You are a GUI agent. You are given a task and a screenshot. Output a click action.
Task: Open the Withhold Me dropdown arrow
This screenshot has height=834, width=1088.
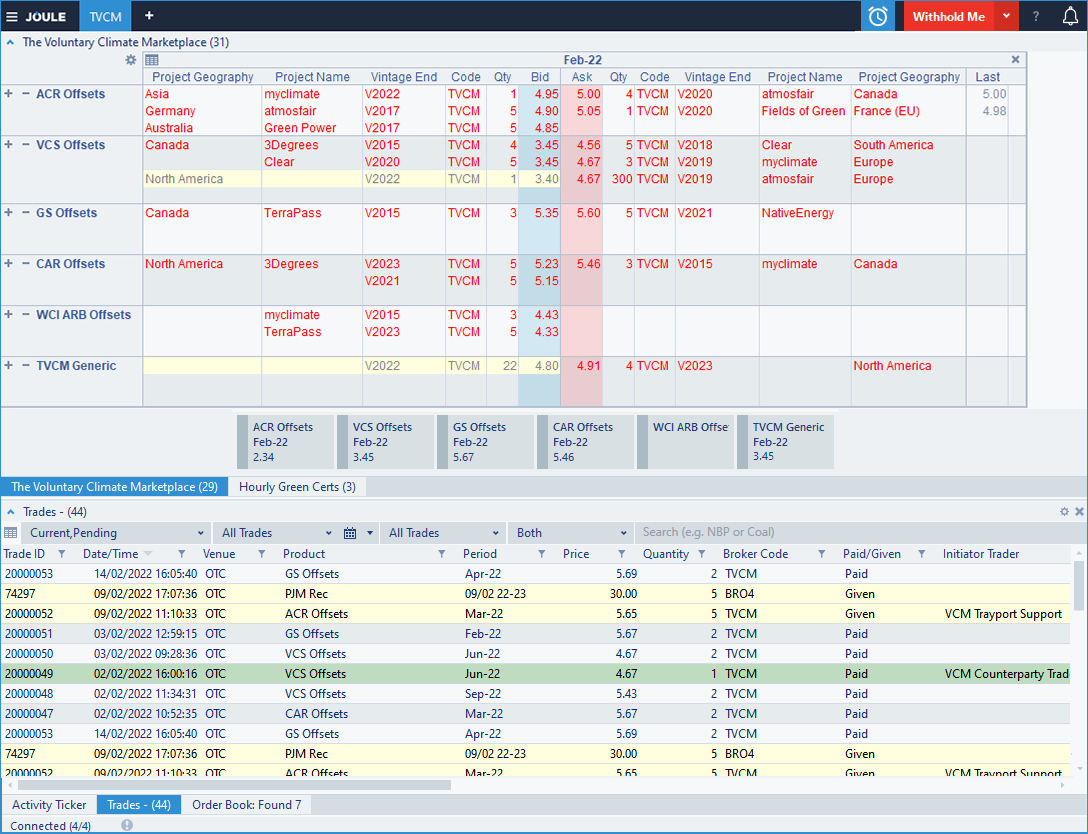pyautogui.click(x=1006, y=16)
